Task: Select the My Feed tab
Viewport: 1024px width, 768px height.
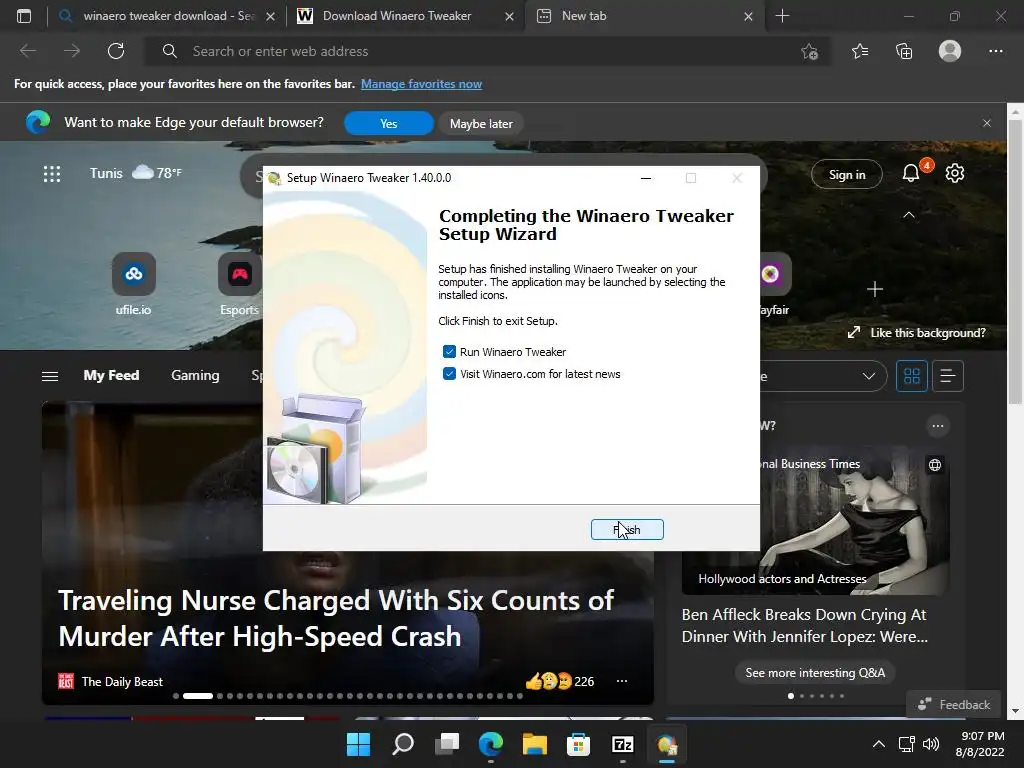Action: (x=111, y=376)
